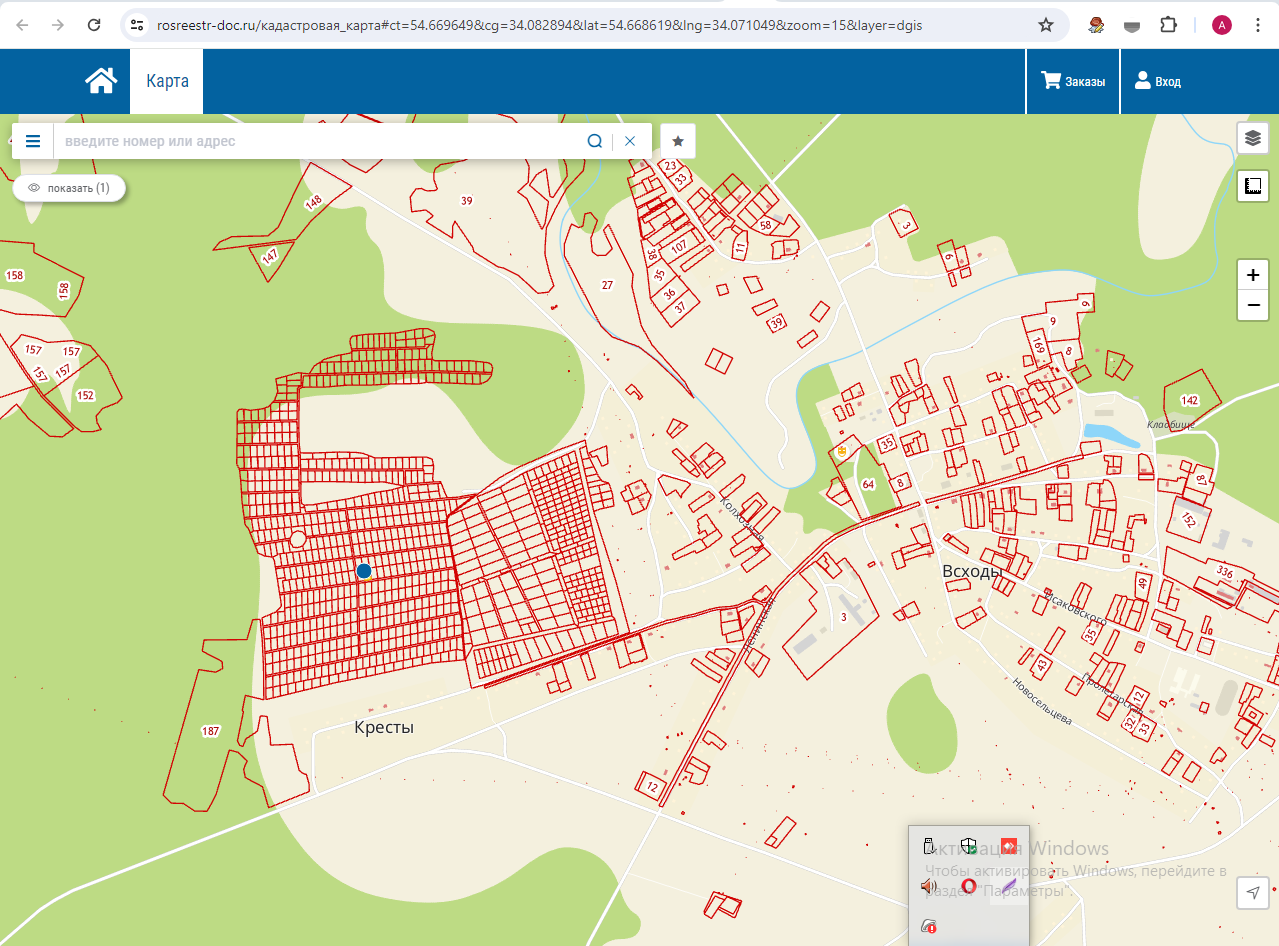Clear the search field with X icon
Image resolution: width=1279 pixels, height=946 pixels.
(630, 141)
